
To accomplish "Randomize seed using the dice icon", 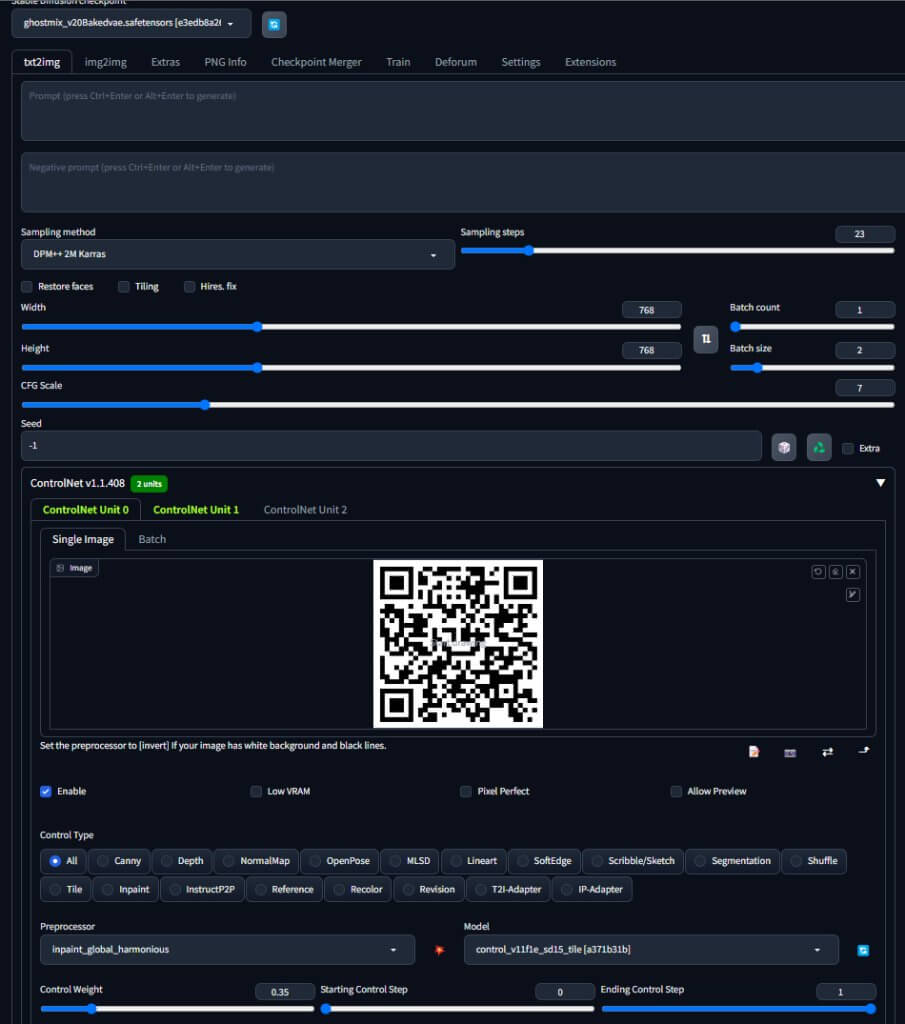I will click(x=783, y=447).
